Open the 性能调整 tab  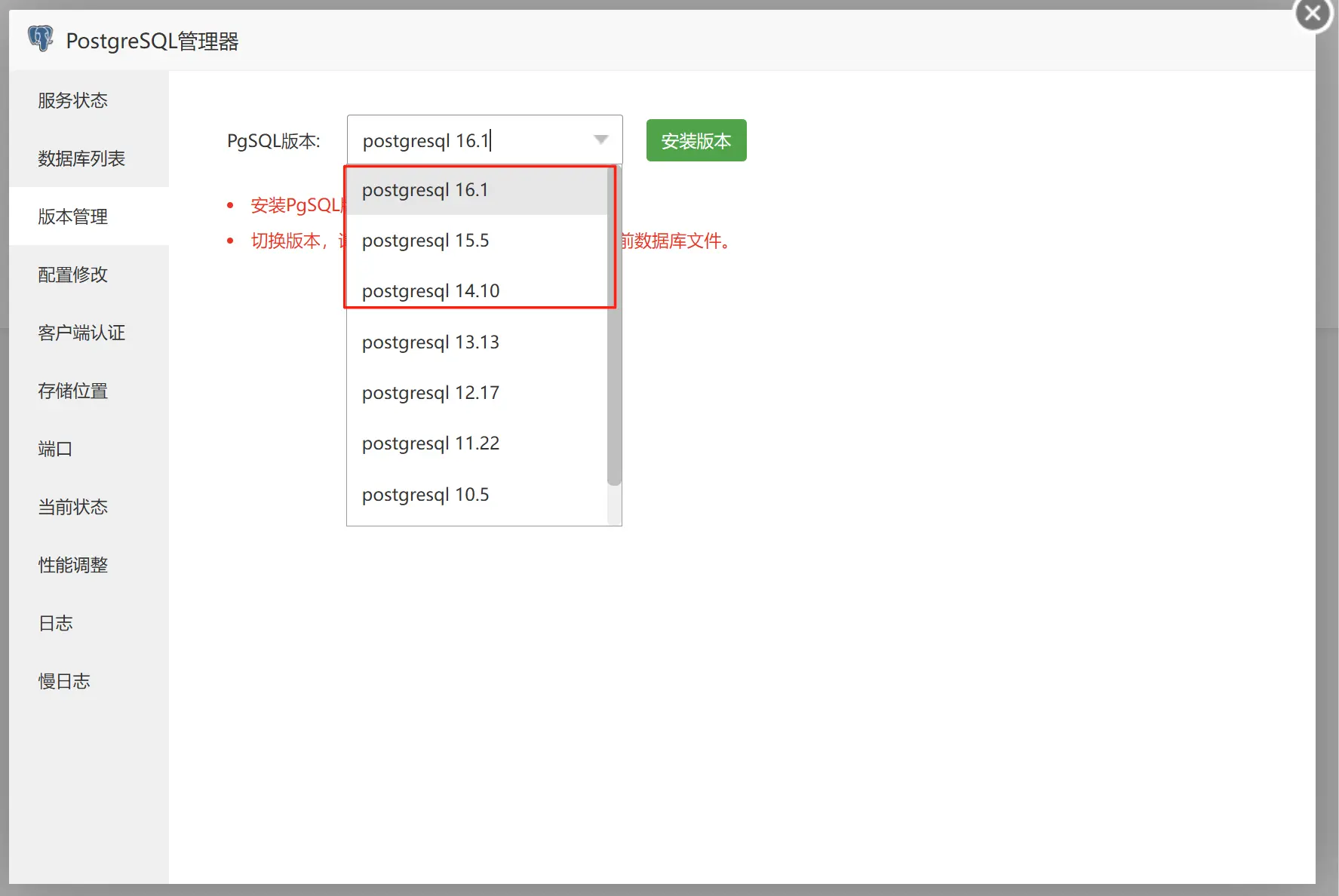point(89,565)
